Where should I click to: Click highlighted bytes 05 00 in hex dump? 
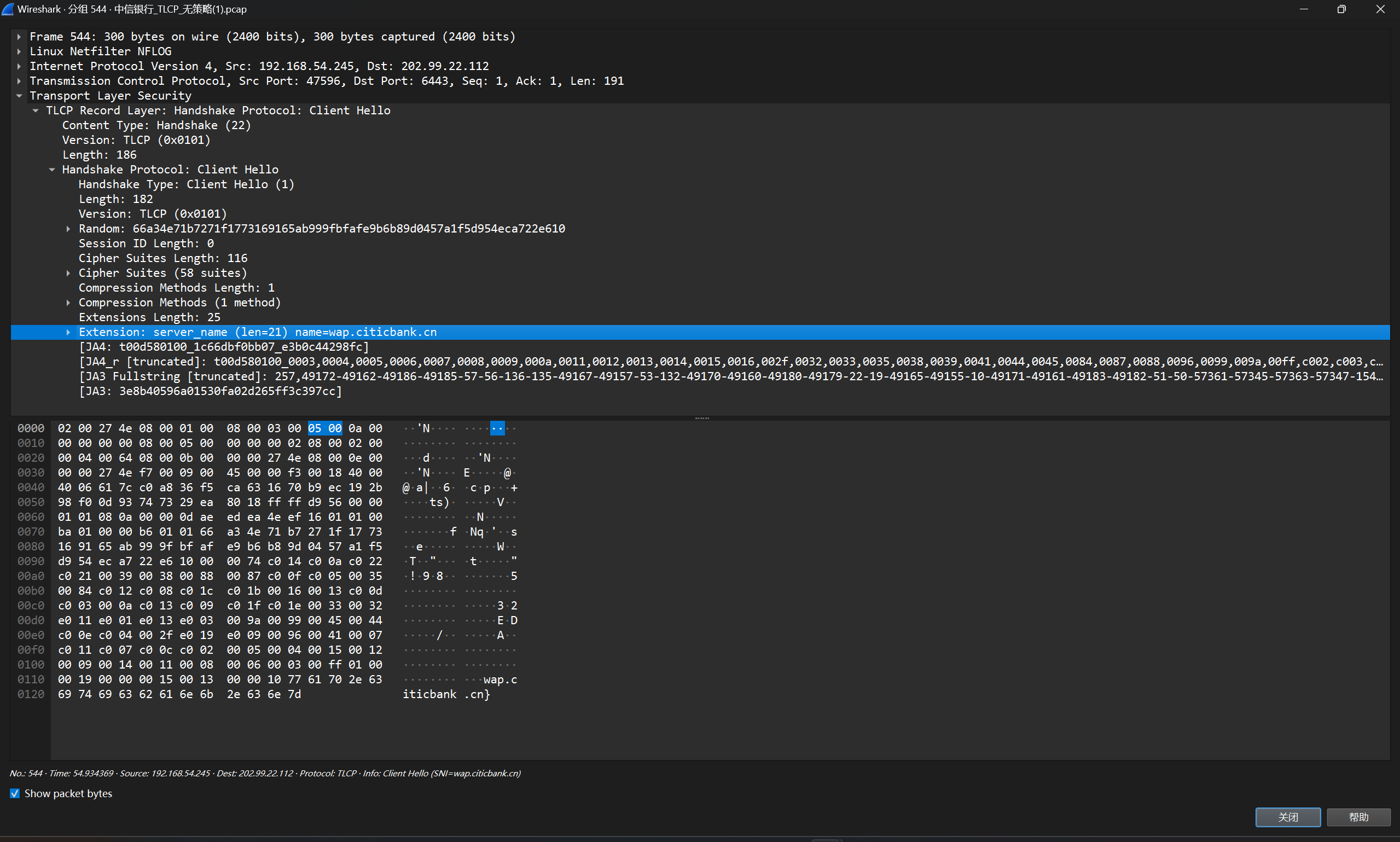[x=324, y=428]
